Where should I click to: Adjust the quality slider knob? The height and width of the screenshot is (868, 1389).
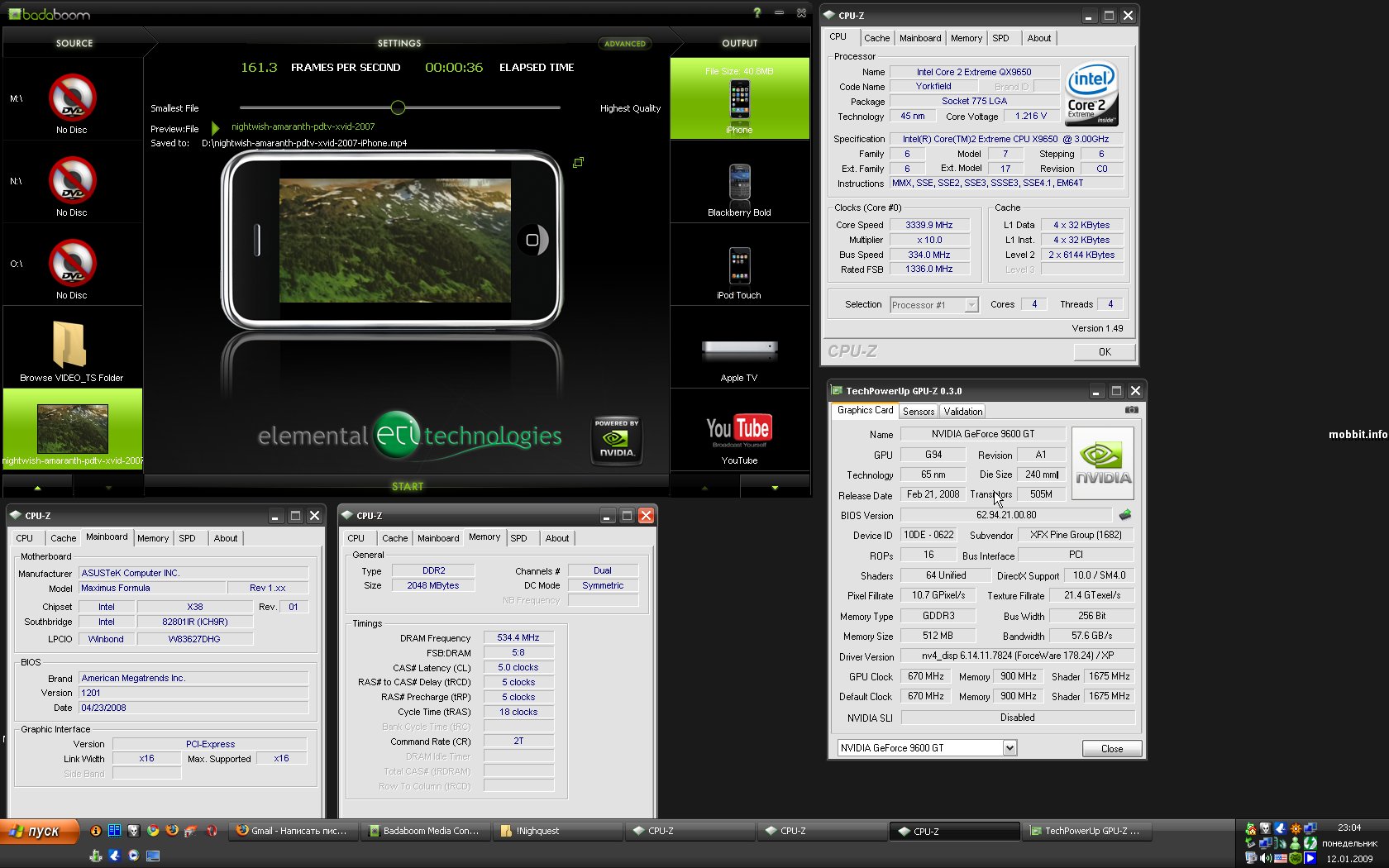coord(398,107)
